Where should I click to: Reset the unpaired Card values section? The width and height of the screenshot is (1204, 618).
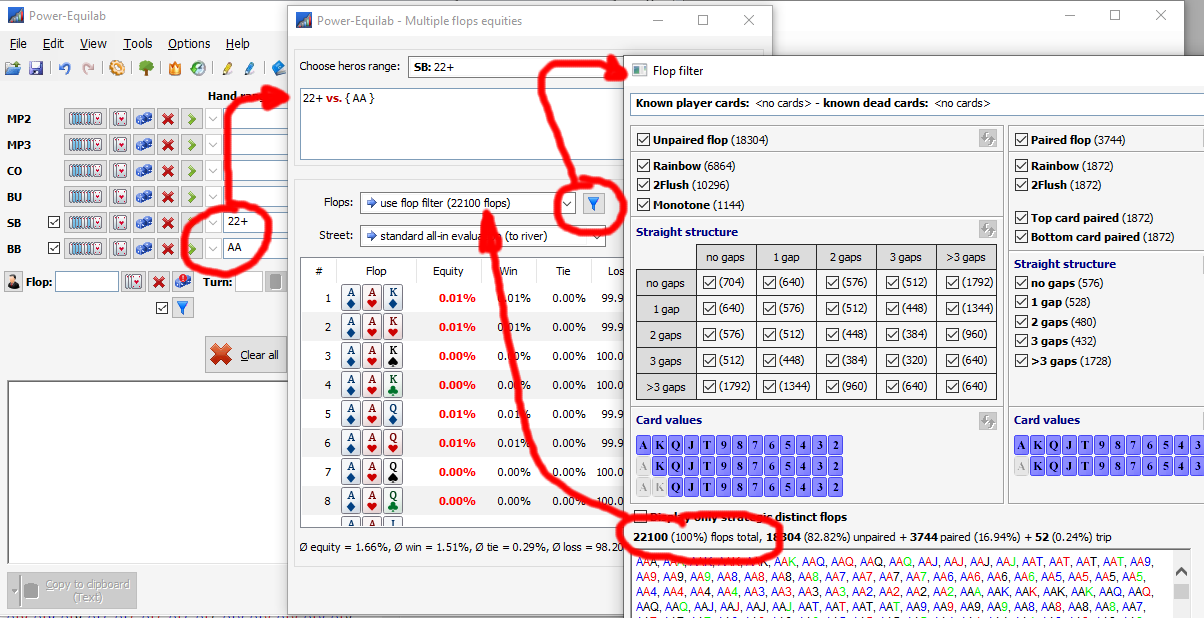(x=987, y=420)
